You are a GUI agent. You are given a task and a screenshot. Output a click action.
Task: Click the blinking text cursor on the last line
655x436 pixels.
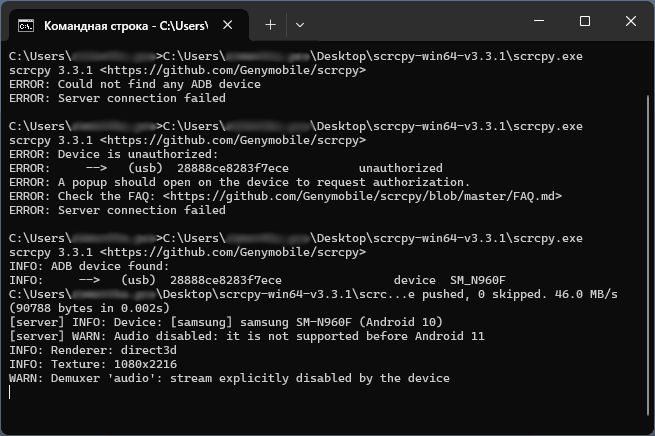click(10, 392)
